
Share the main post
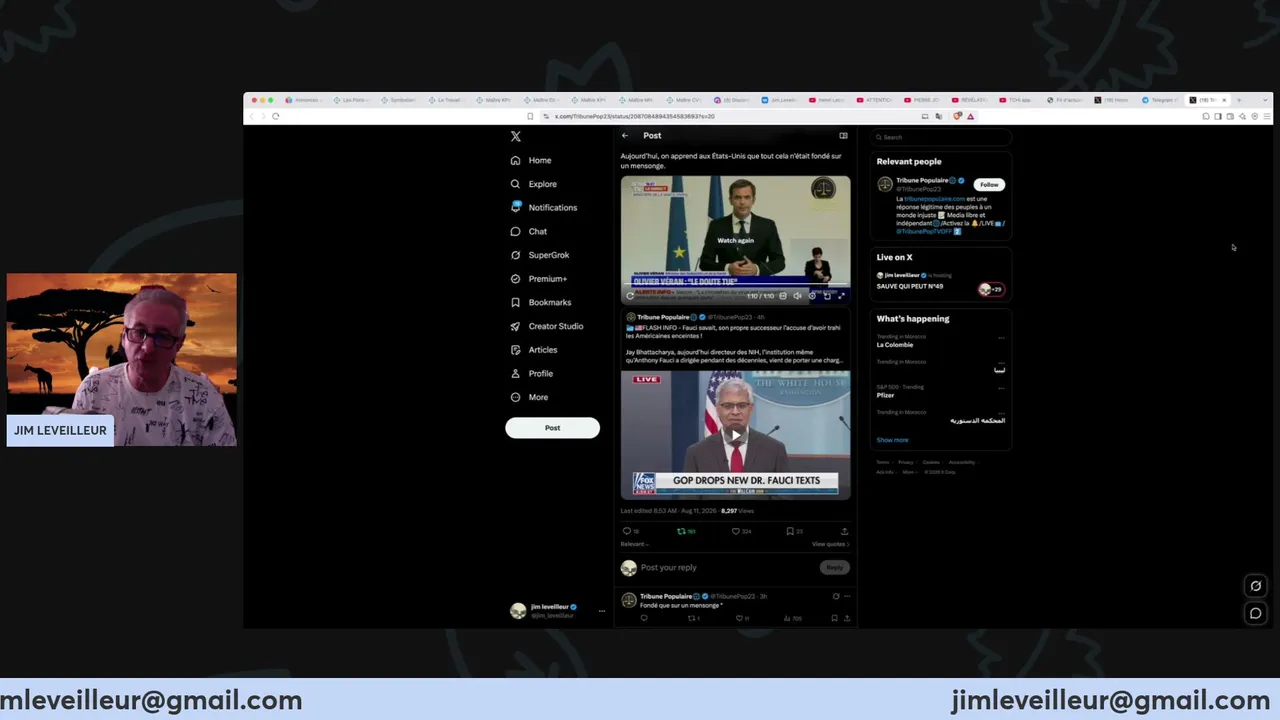pyautogui.click(x=844, y=531)
